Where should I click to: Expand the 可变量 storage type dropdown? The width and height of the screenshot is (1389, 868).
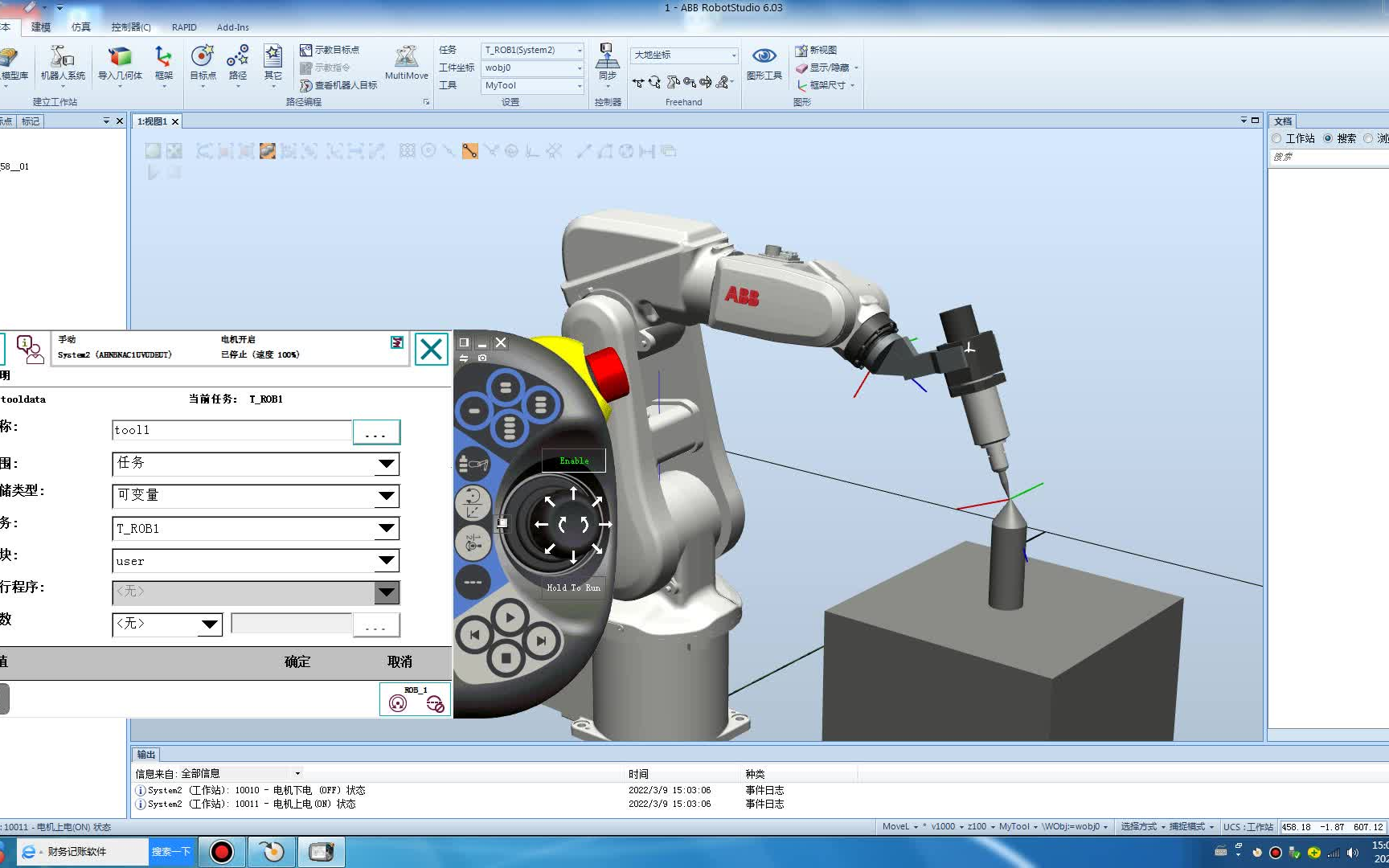pyautogui.click(x=387, y=496)
